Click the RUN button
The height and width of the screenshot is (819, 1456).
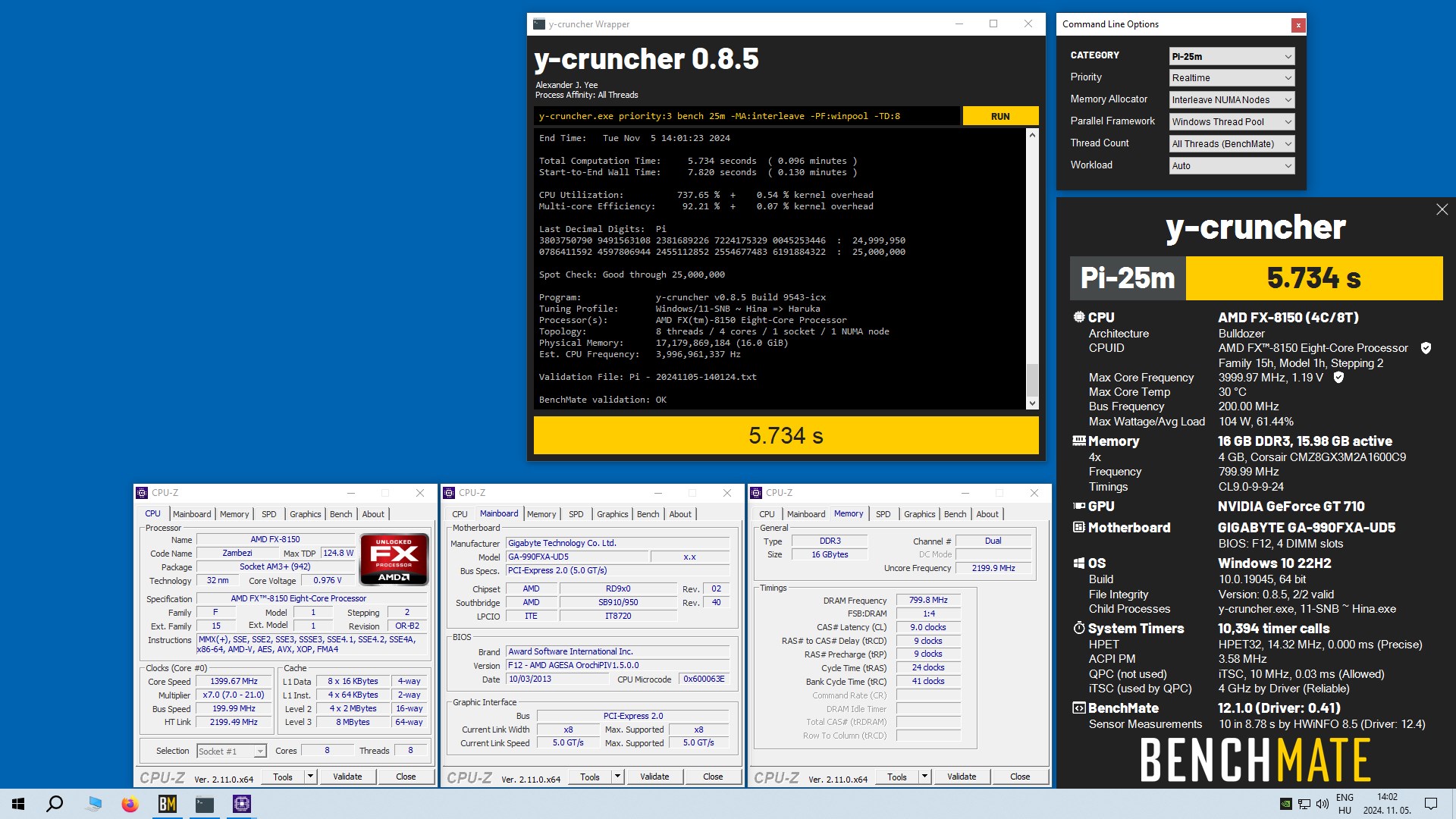click(x=1000, y=116)
